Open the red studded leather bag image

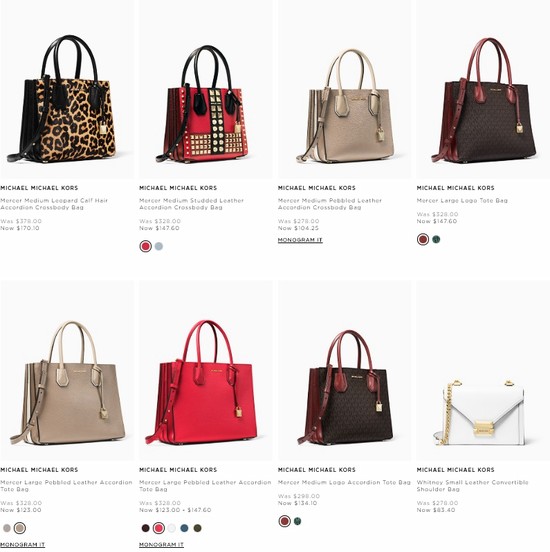[205, 89]
